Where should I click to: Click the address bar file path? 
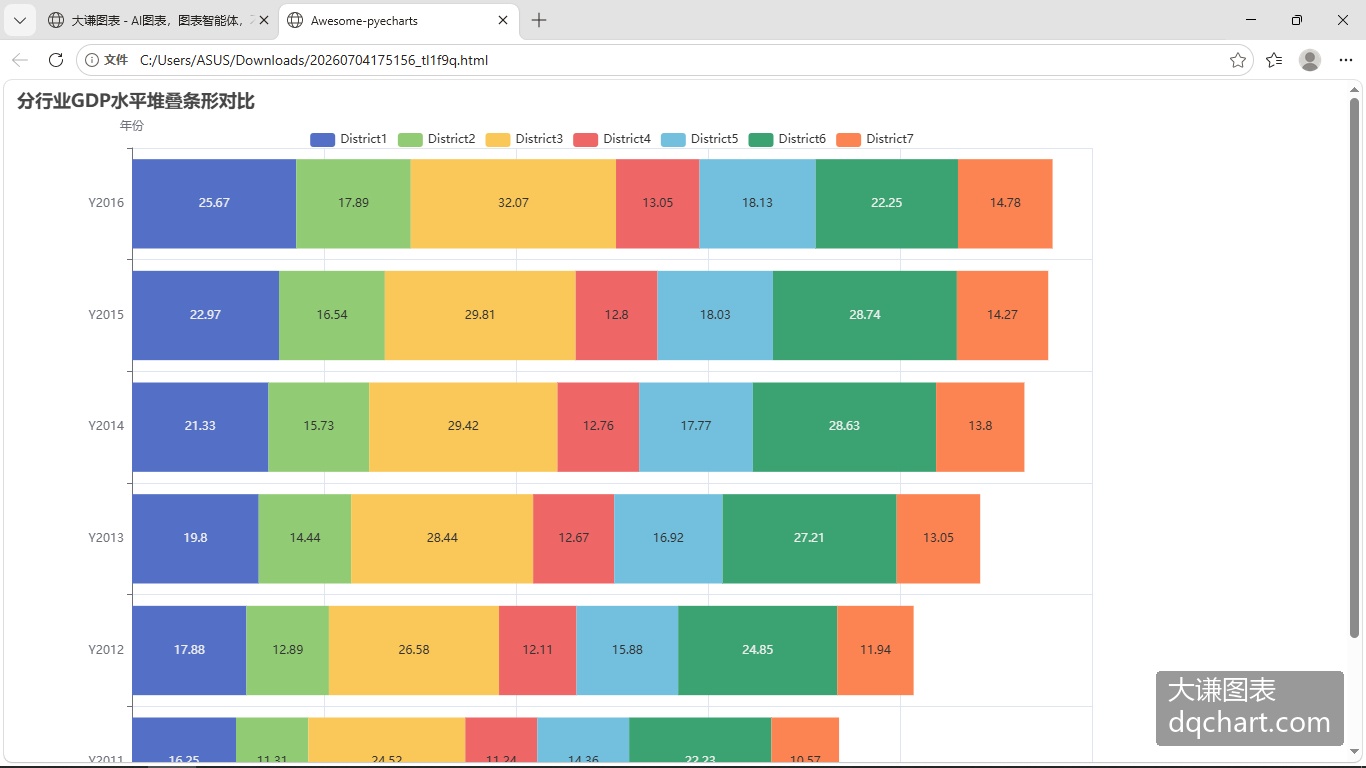click(314, 60)
